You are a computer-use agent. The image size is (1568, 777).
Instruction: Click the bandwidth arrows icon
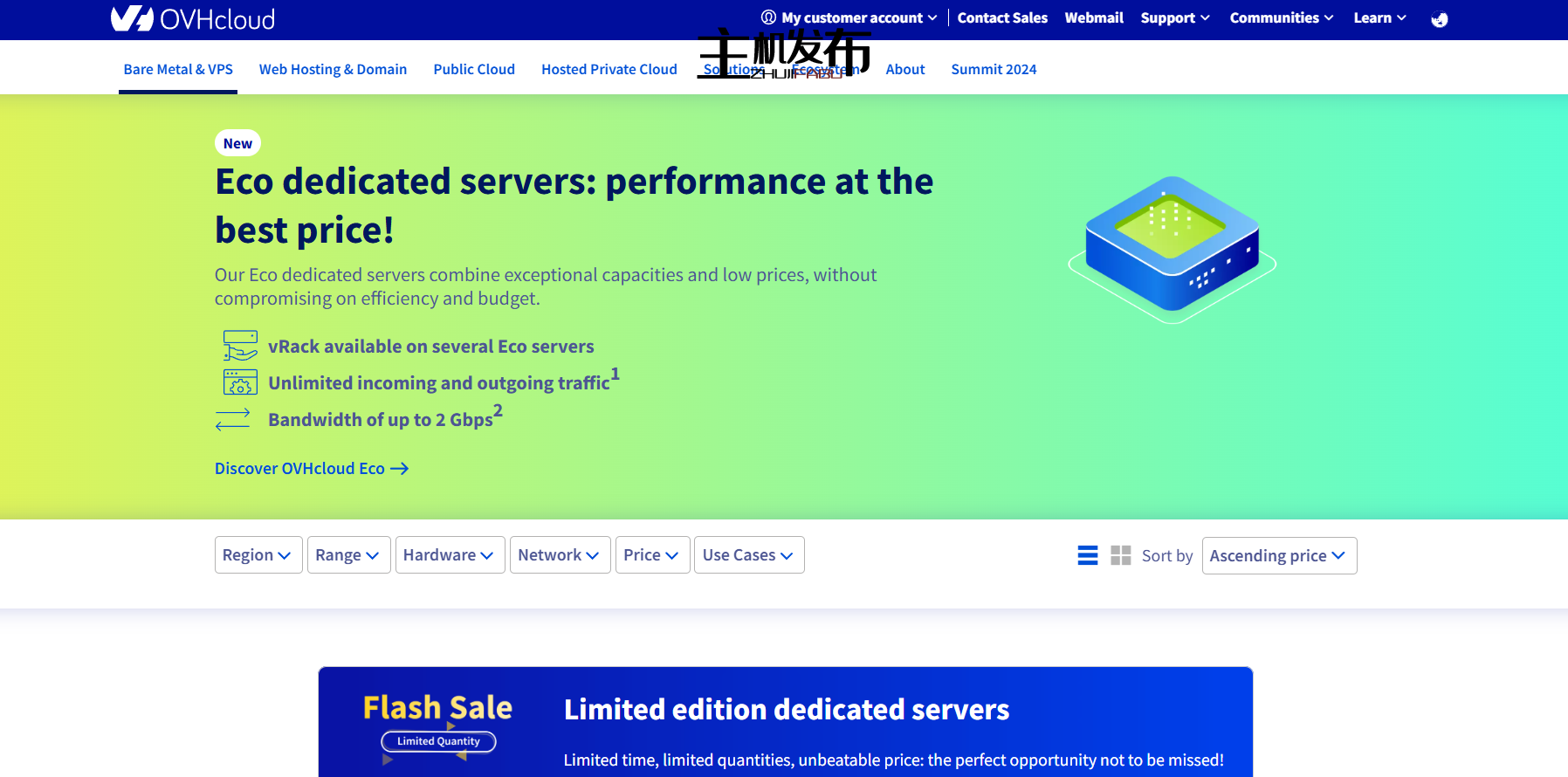coord(233,420)
